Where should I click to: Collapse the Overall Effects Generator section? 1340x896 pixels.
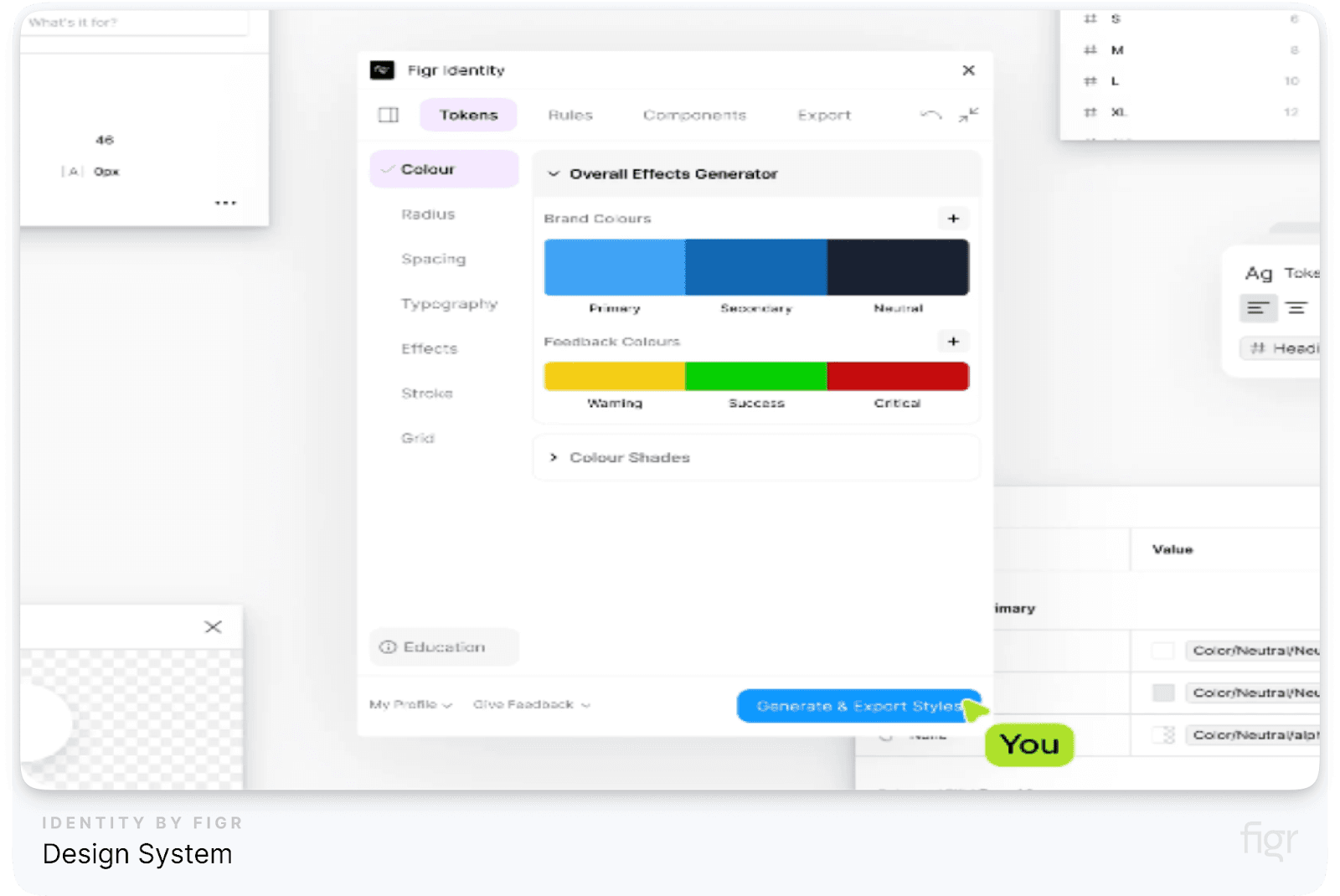[554, 174]
